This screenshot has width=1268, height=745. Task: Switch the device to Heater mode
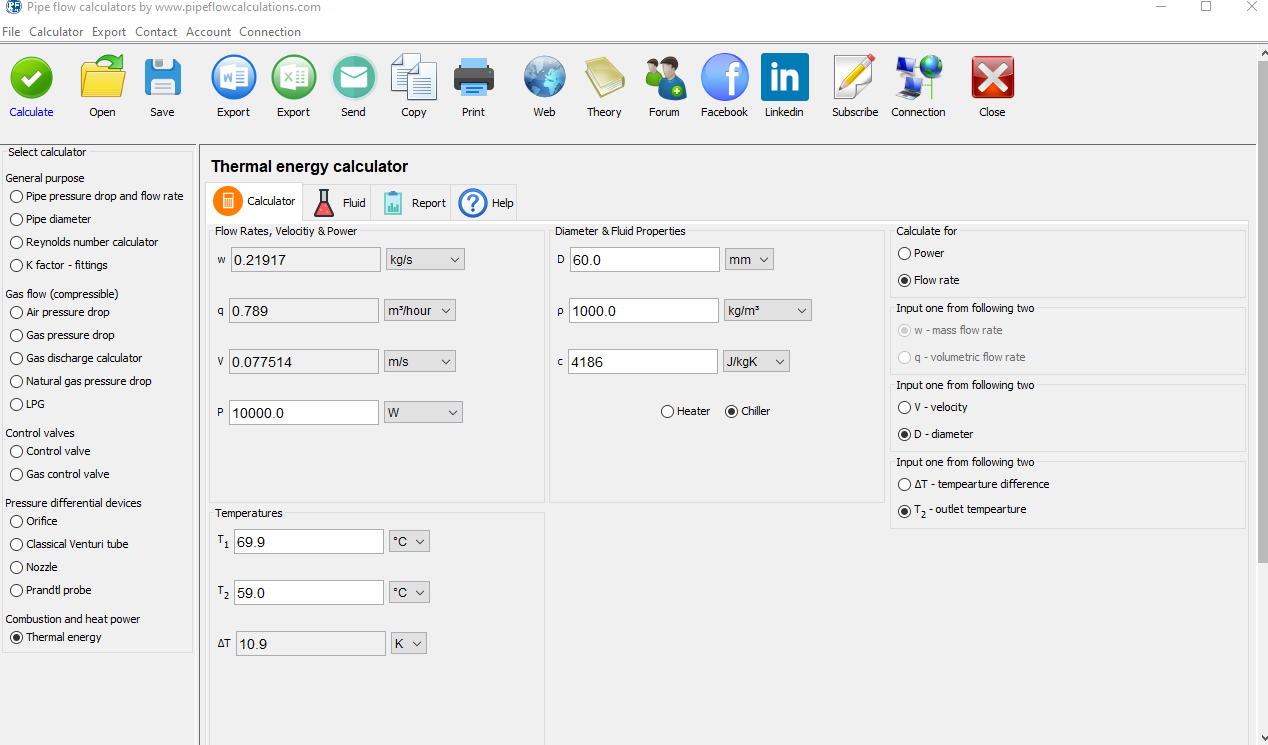coord(667,411)
